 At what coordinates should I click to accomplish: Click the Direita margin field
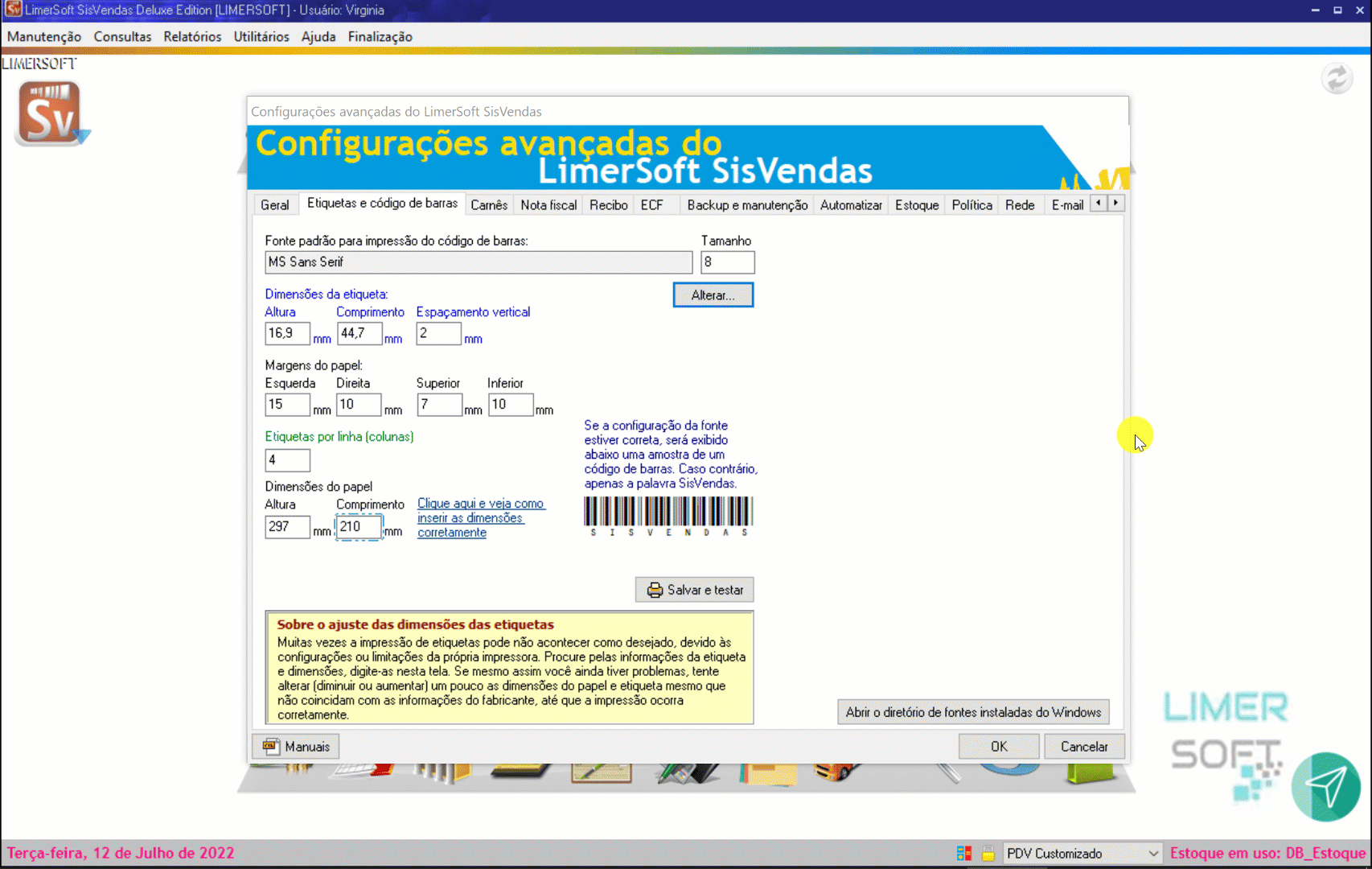[x=359, y=405]
